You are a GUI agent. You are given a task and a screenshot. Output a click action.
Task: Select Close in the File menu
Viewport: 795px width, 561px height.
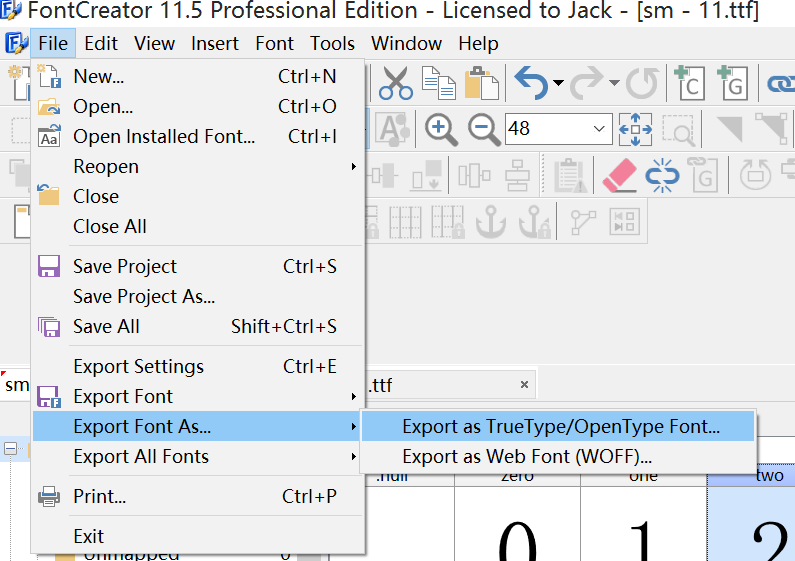point(198,196)
